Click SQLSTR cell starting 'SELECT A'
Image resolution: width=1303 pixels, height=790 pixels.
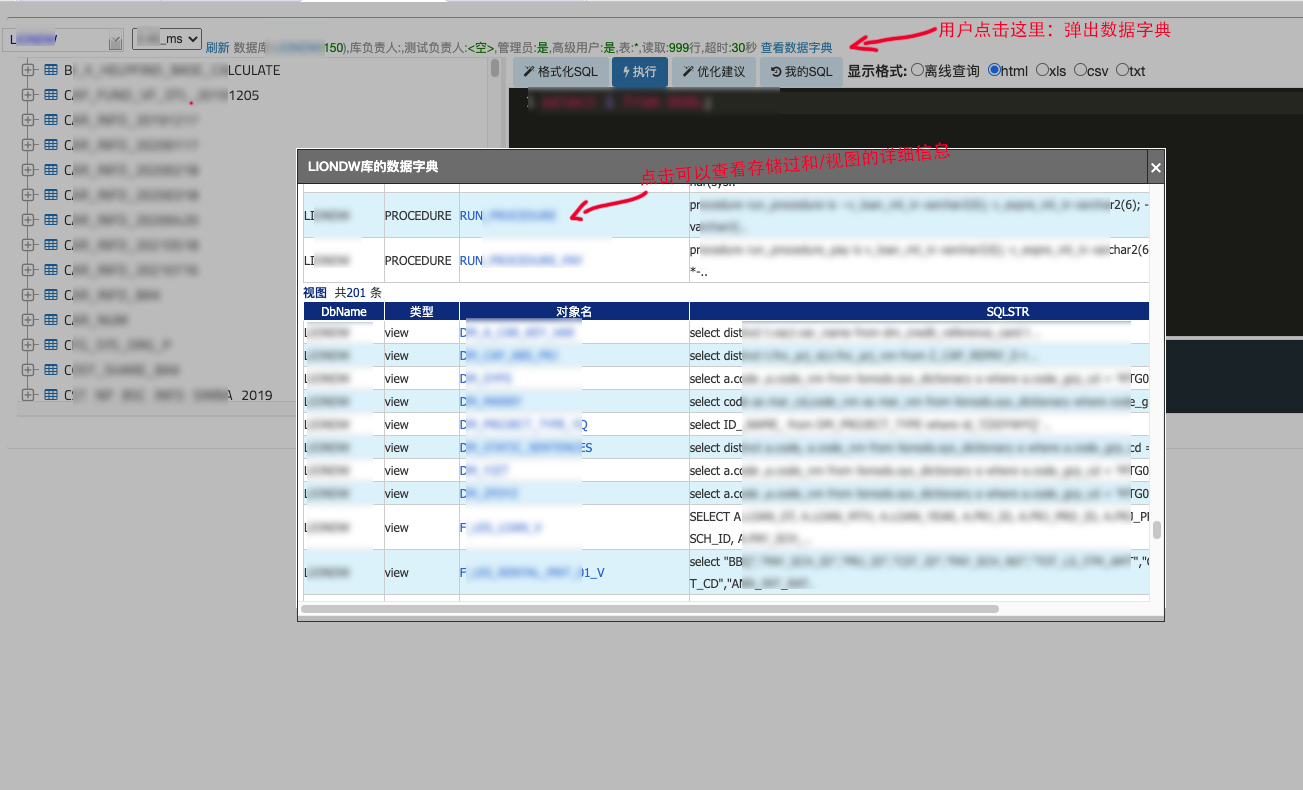pyautogui.click(x=919, y=527)
